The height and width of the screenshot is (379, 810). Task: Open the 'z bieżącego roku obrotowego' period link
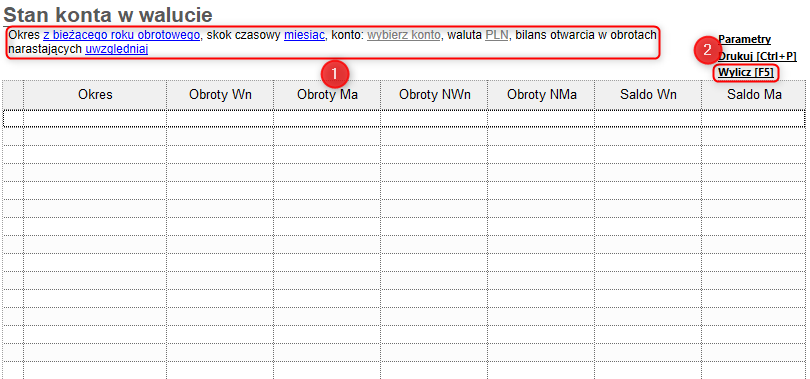[x=121, y=35]
